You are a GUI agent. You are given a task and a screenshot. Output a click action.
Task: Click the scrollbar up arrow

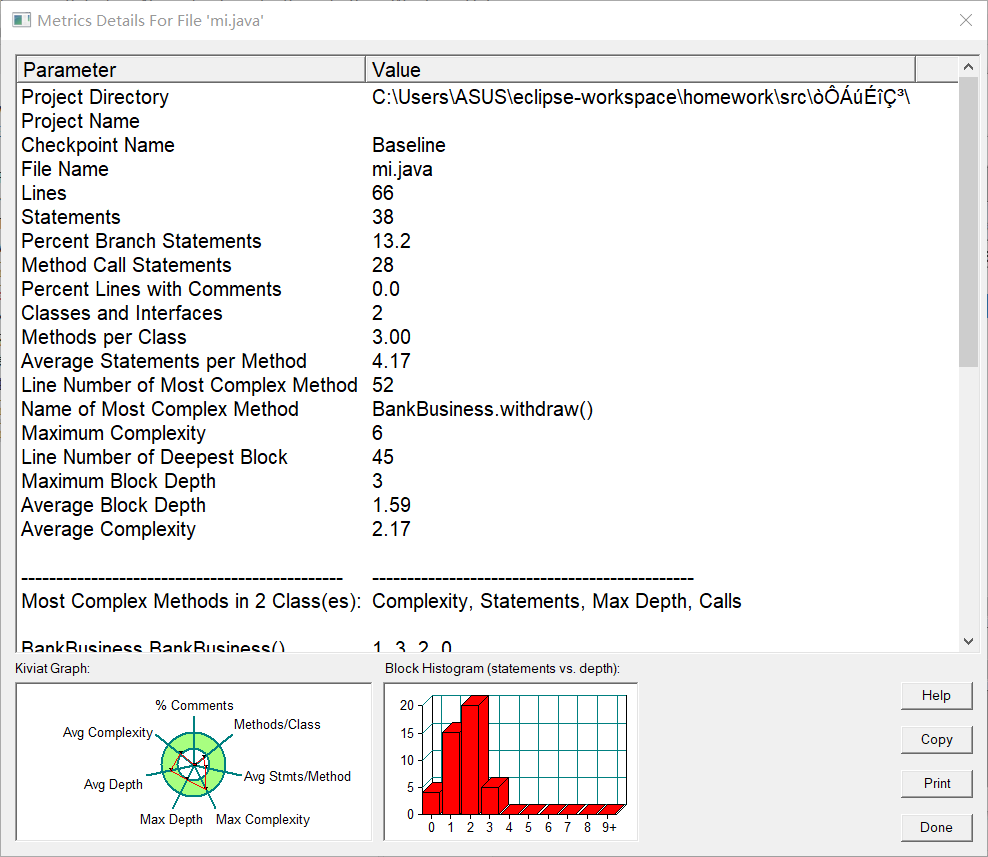[968, 67]
